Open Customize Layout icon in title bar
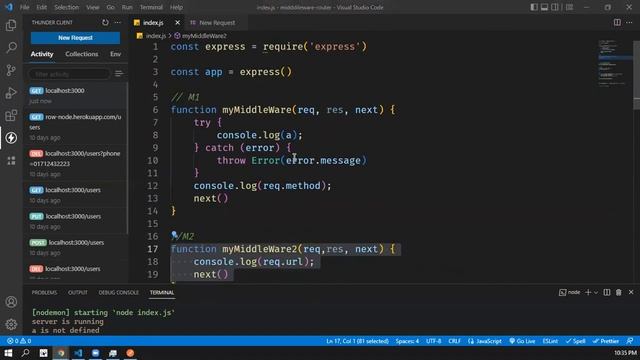 [x=569, y=7]
